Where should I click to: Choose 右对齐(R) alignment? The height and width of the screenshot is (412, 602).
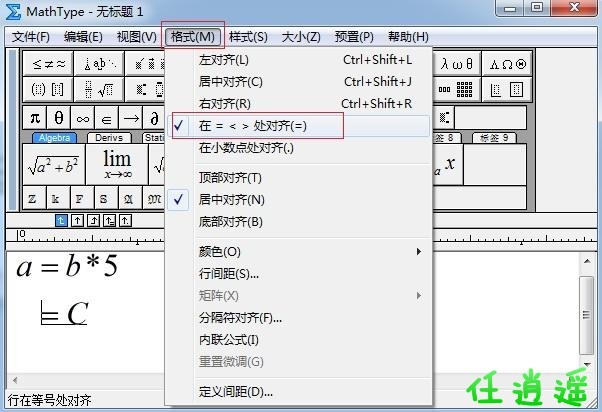tap(298, 104)
